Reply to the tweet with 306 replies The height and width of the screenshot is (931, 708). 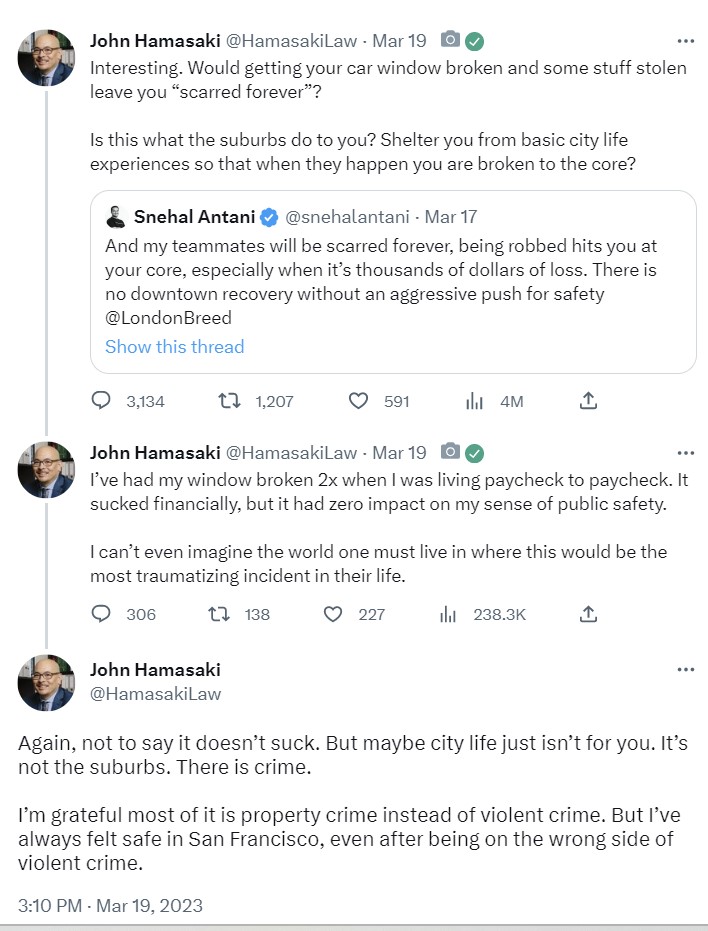point(101,614)
